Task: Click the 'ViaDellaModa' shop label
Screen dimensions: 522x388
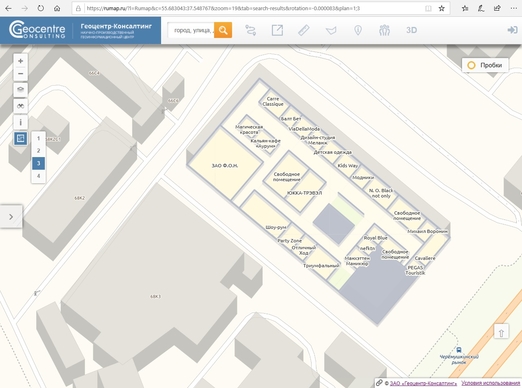Action: tap(304, 129)
